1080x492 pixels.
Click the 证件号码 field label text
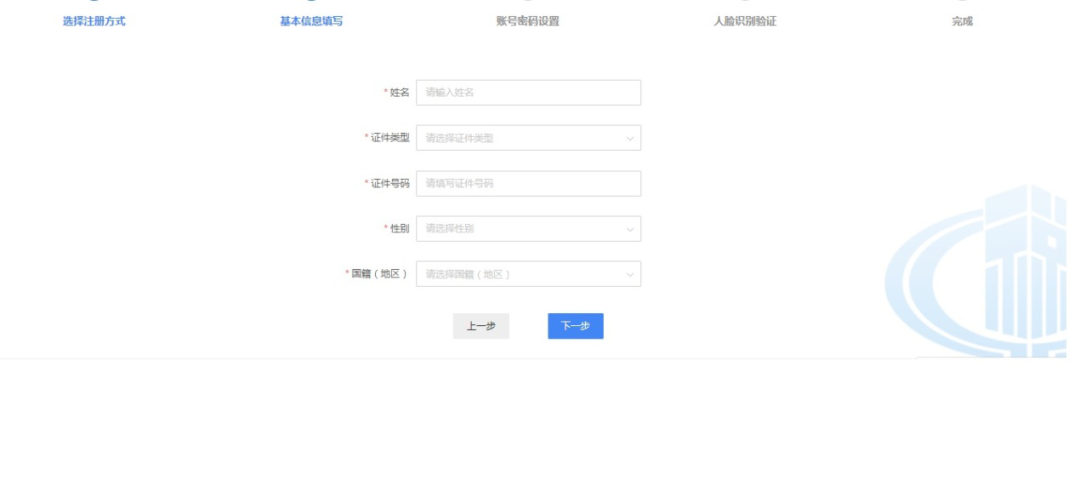tap(390, 184)
